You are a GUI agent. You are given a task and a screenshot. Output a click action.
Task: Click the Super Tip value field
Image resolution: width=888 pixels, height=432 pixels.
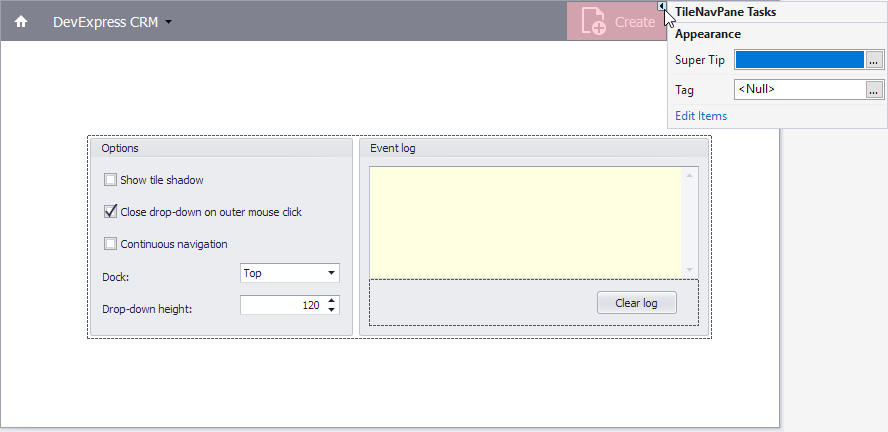tap(799, 59)
